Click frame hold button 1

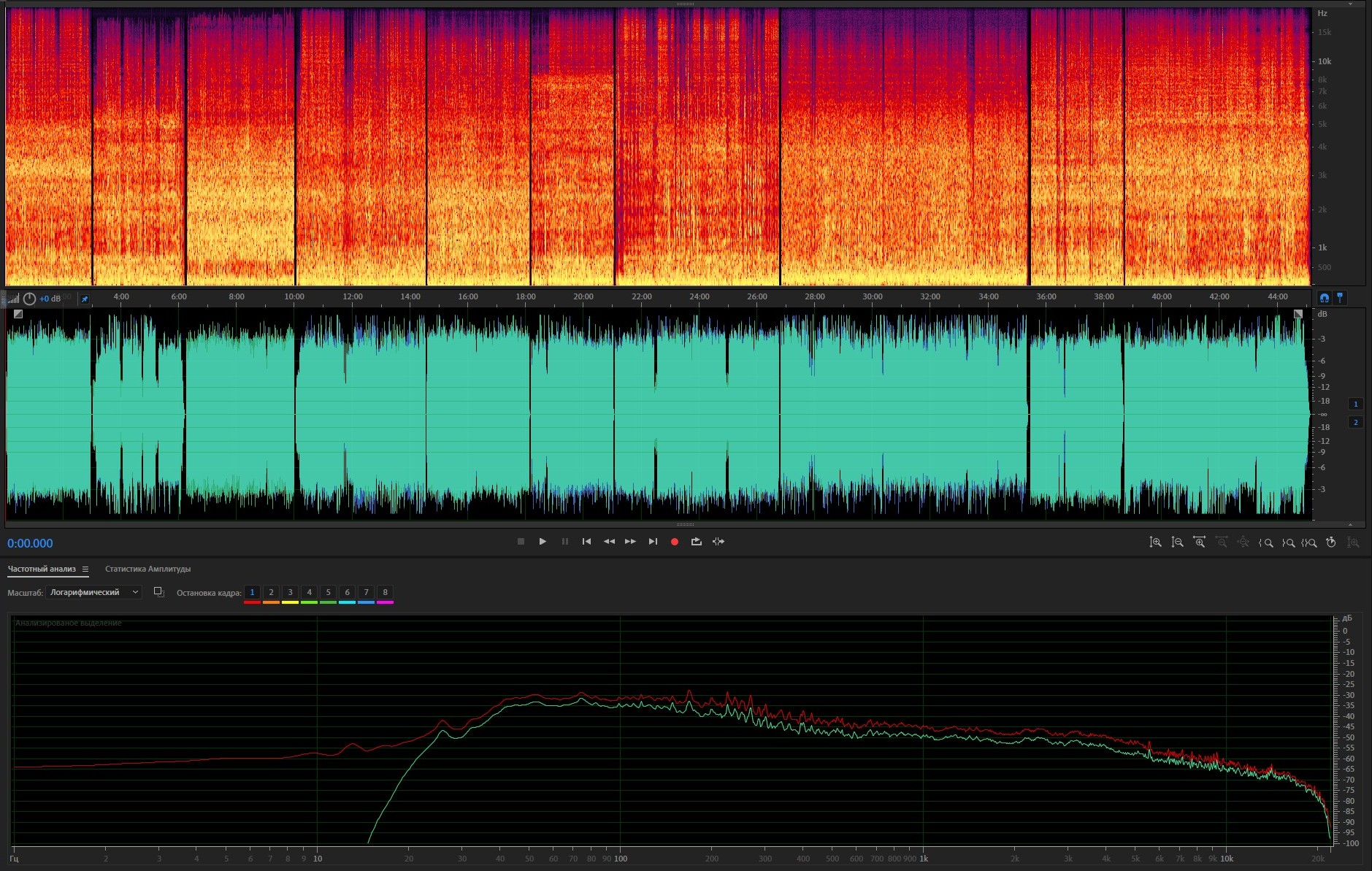(252, 592)
